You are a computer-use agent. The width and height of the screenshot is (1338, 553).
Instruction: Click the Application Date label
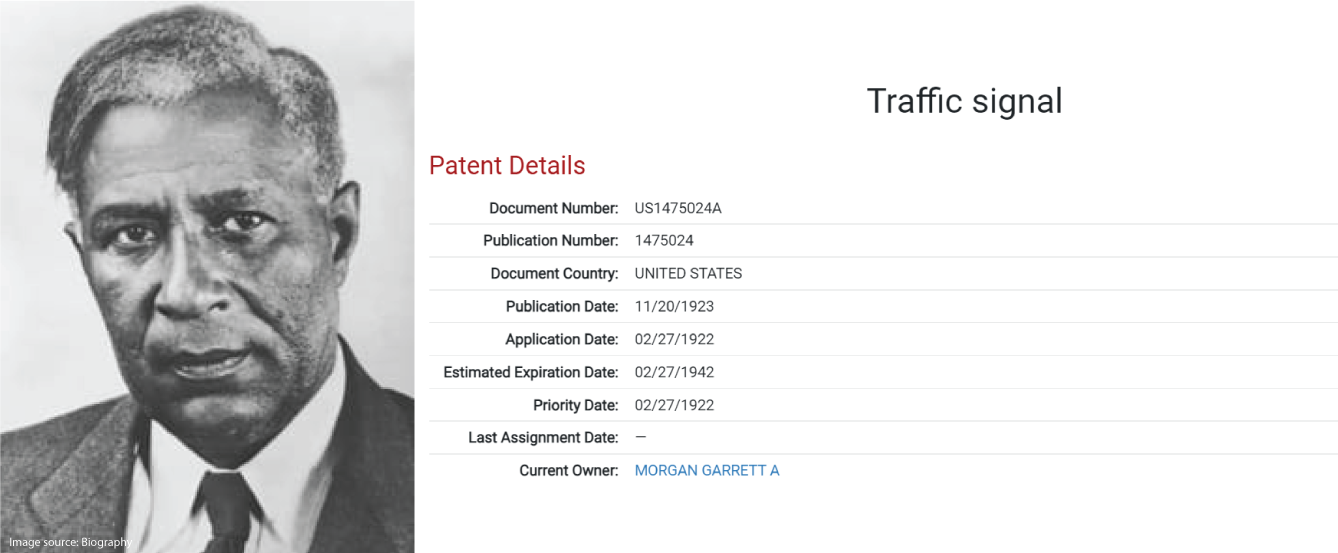pyautogui.click(x=562, y=339)
